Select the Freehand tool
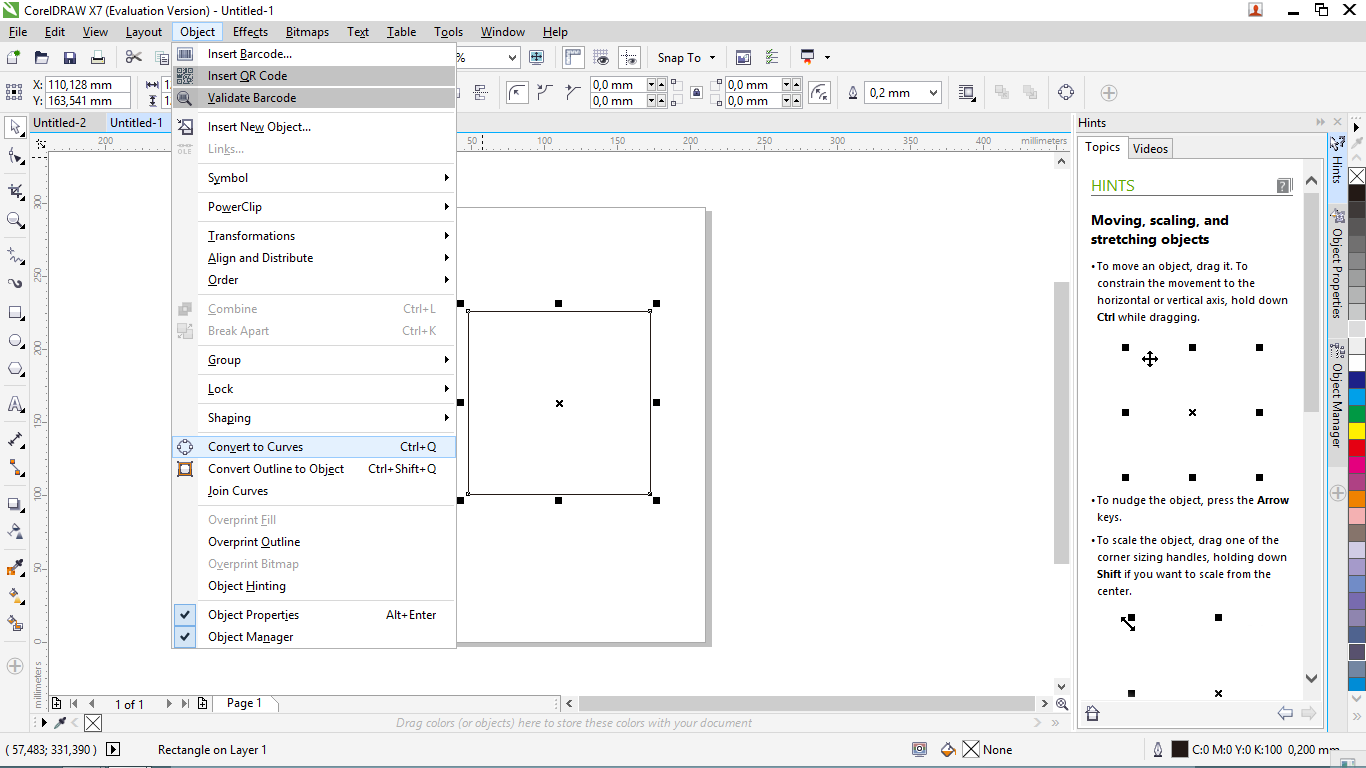Screen dimensions: 1366x768 15,255
